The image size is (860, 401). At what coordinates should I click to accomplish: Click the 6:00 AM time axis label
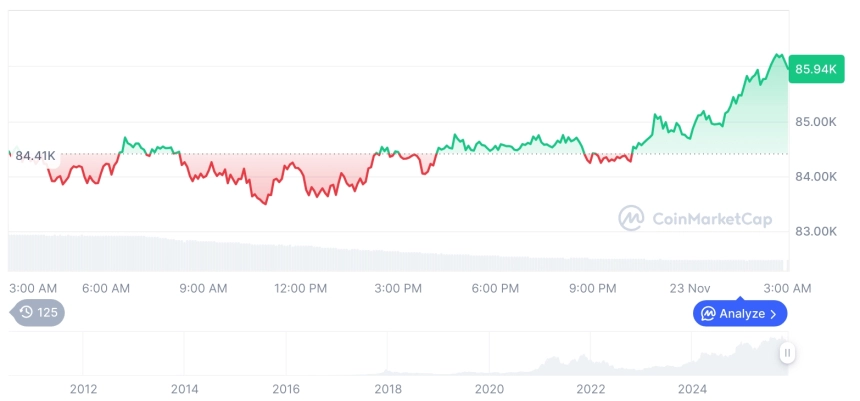click(x=106, y=288)
